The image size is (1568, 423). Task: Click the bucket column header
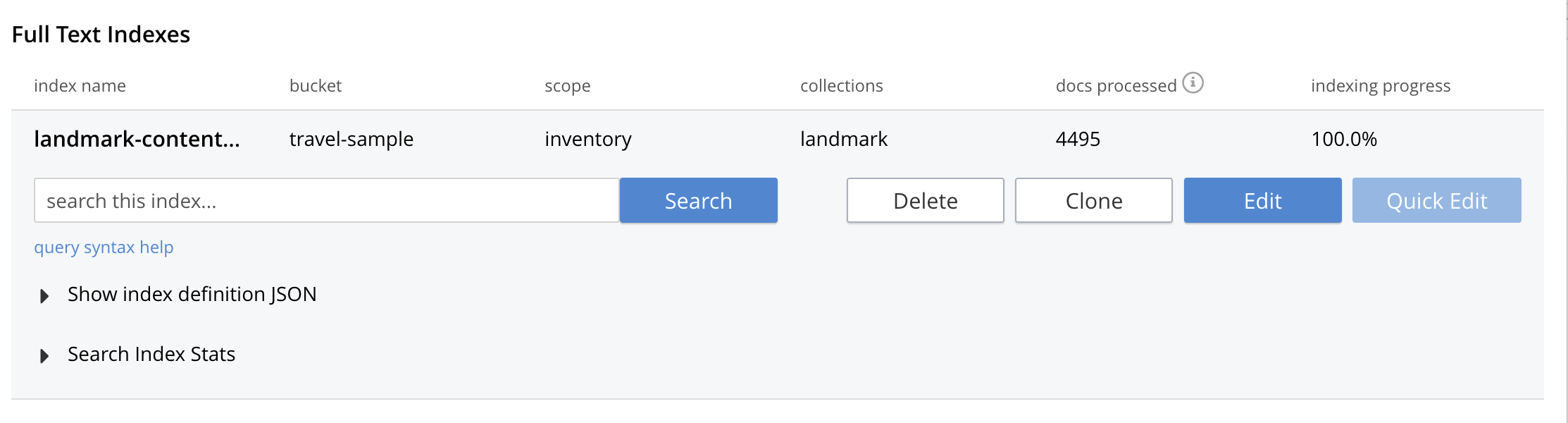(315, 86)
